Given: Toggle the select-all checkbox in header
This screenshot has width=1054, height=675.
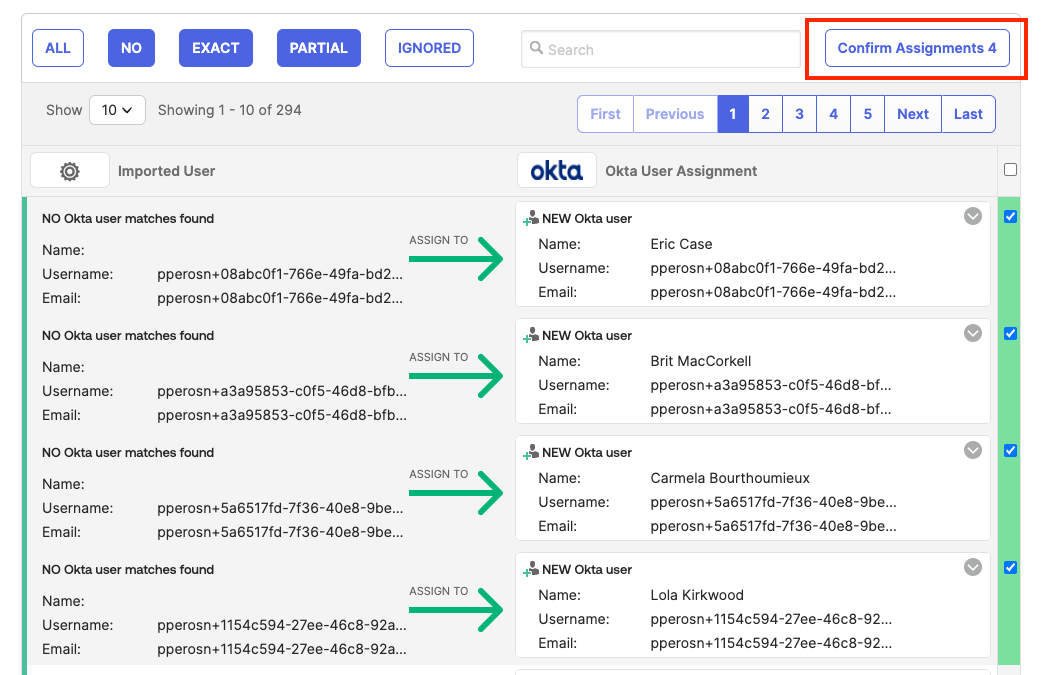Looking at the screenshot, I should click(1010, 169).
